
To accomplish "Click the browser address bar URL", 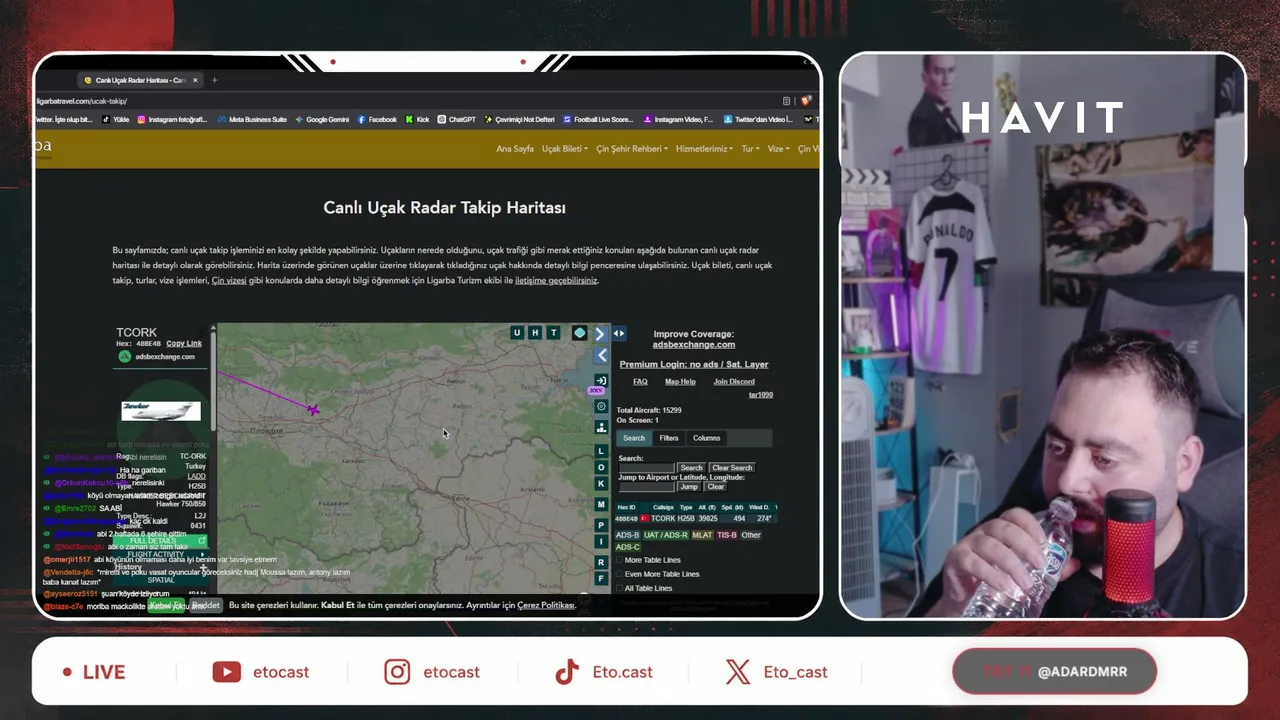I will [x=82, y=101].
